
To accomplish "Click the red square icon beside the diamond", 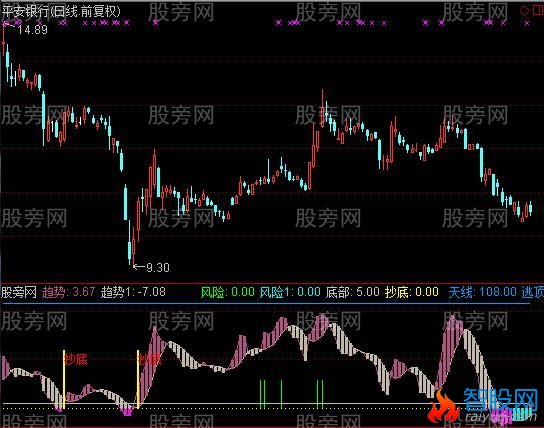I will click(538, 10).
